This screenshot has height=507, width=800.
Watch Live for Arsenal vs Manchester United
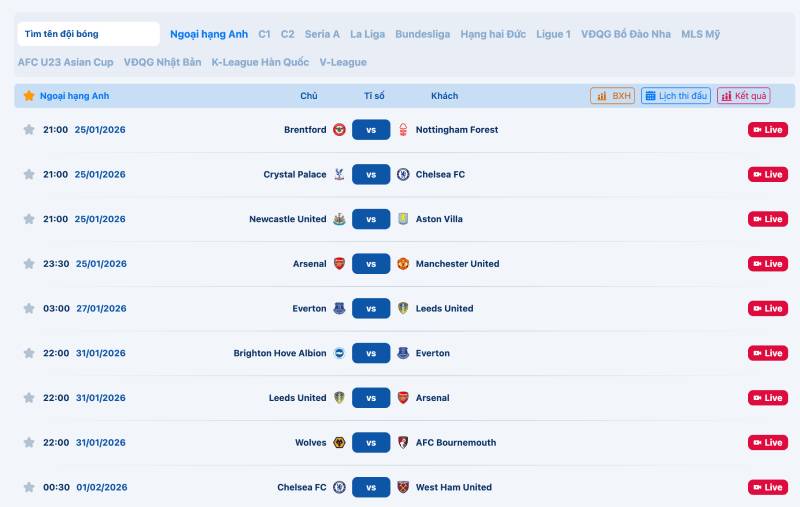768,264
